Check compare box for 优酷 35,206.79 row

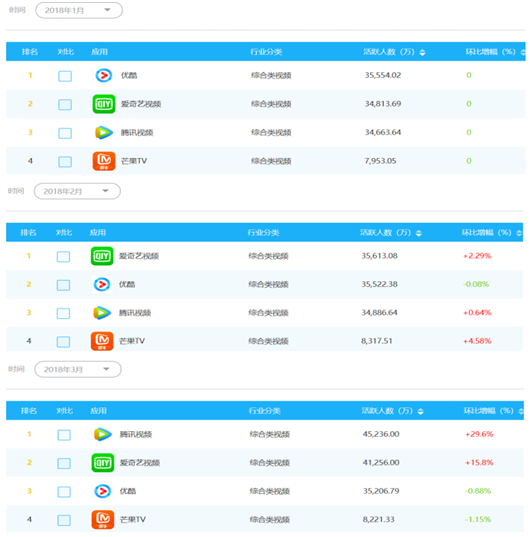[x=64, y=492]
